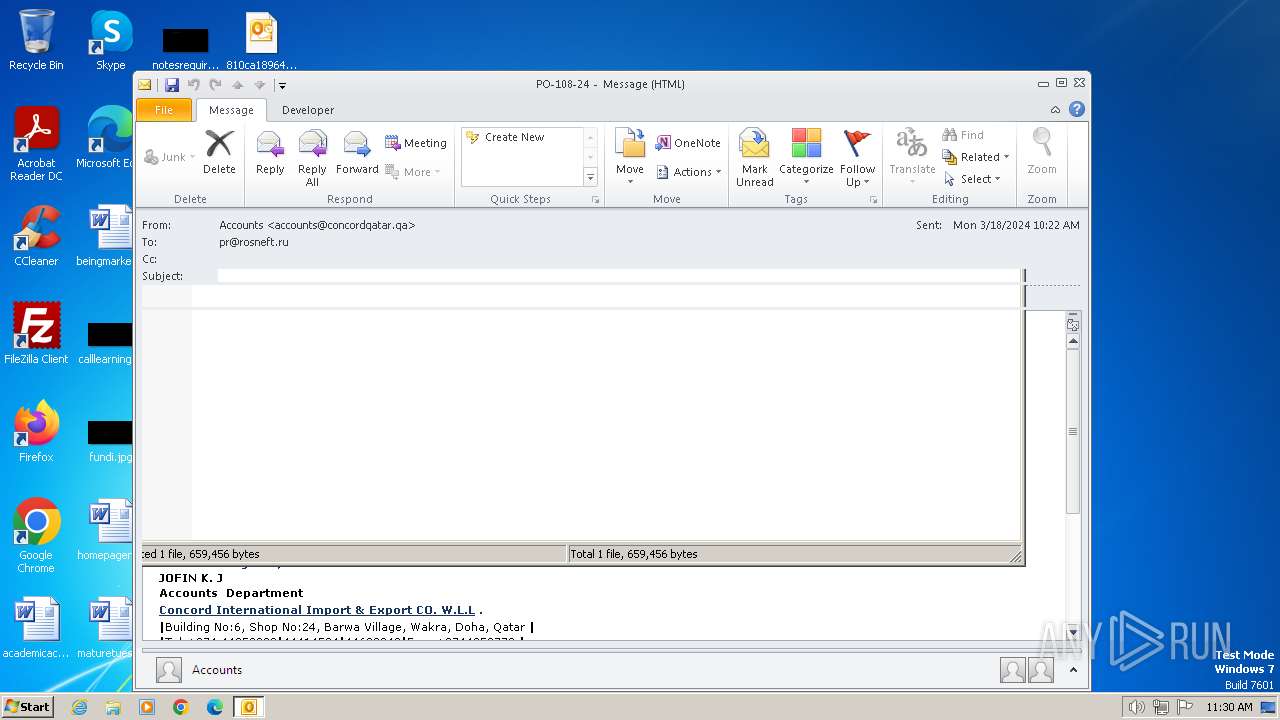Image resolution: width=1280 pixels, height=720 pixels.
Task: Launch Edge from the taskbar
Action: [215, 707]
